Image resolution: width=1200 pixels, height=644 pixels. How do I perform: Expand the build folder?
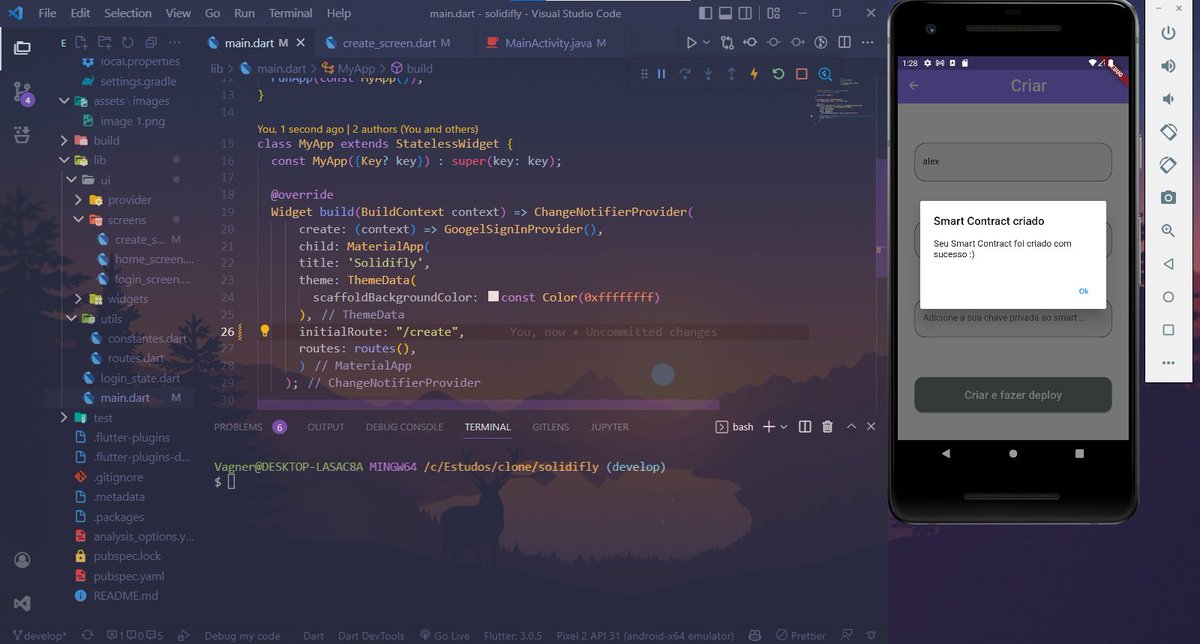pyautogui.click(x=64, y=141)
